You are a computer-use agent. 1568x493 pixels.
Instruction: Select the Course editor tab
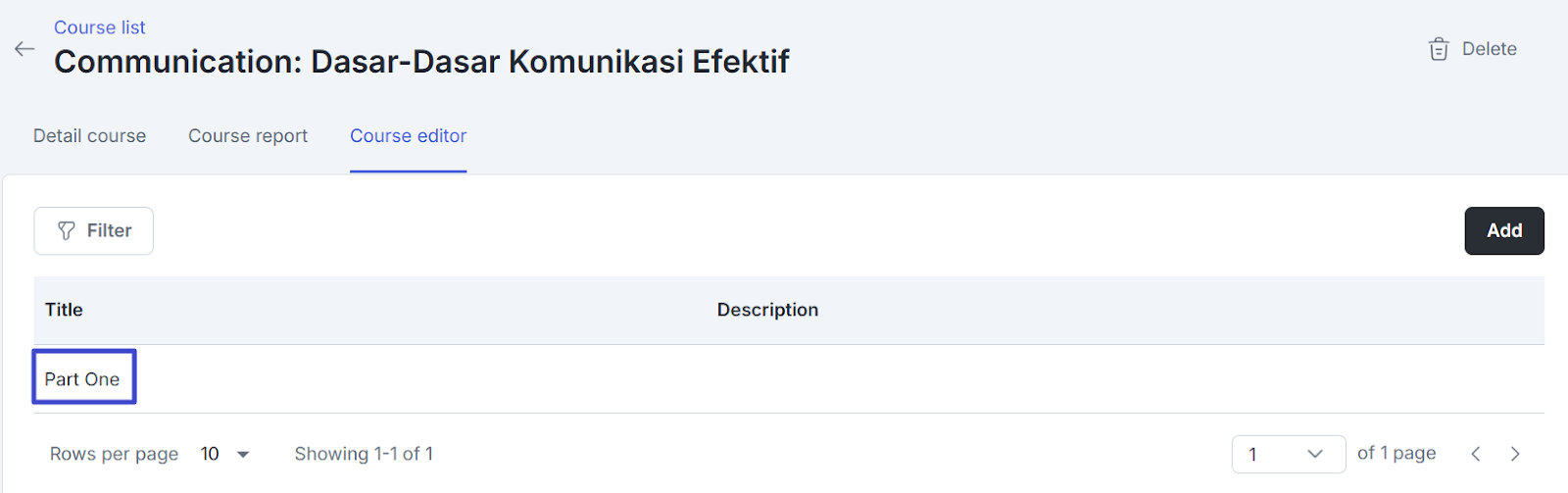pos(408,136)
